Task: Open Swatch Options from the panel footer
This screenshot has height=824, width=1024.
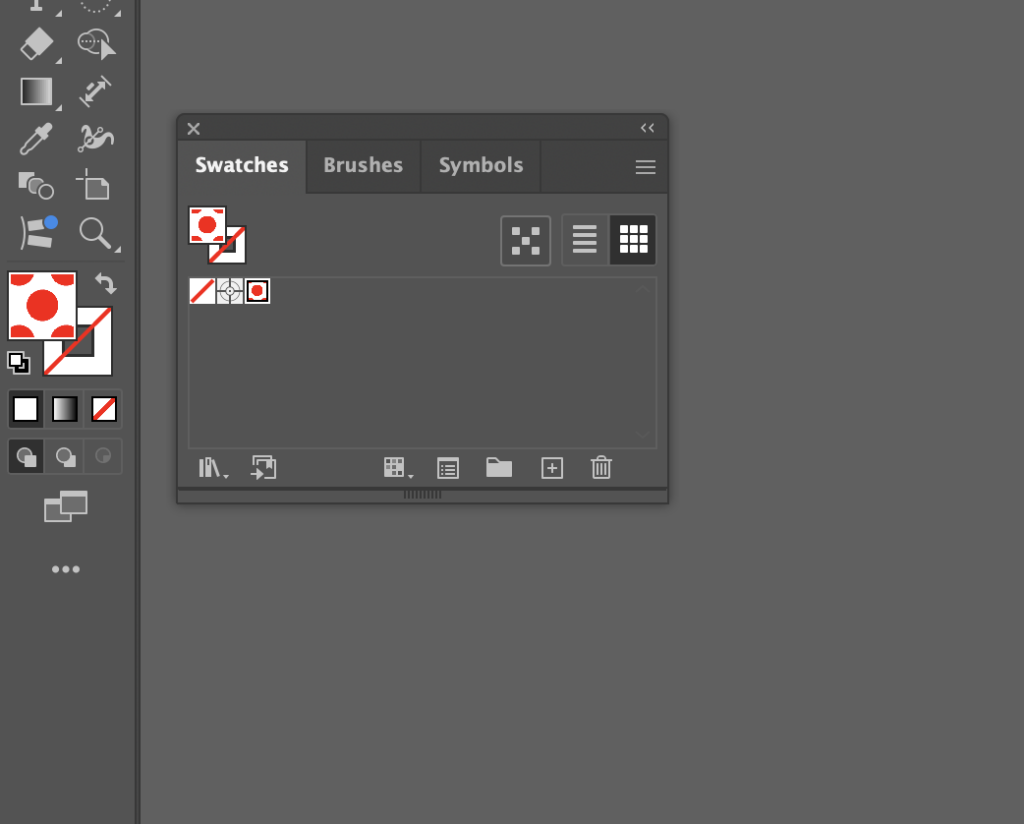Action: (x=447, y=468)
